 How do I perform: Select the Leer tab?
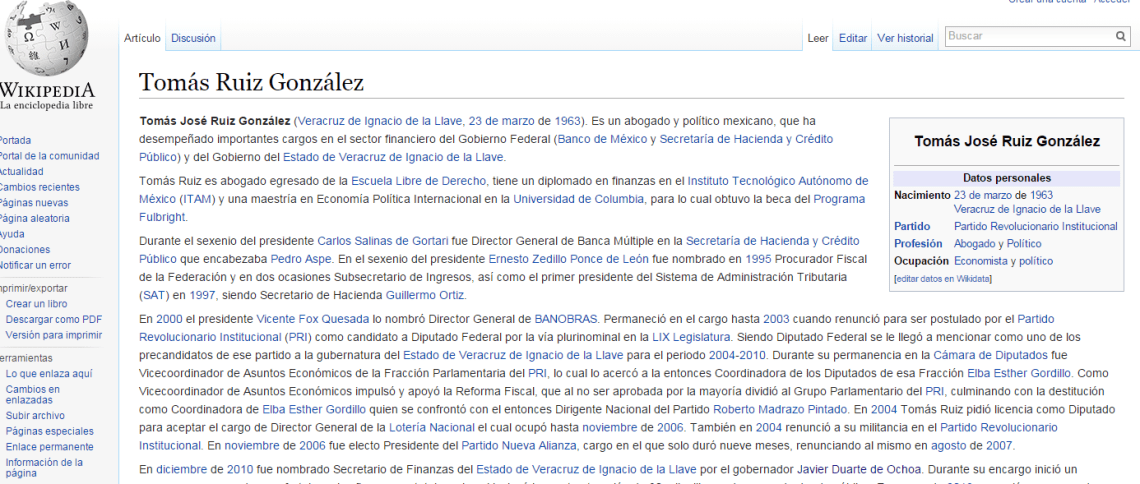[818, 39]
